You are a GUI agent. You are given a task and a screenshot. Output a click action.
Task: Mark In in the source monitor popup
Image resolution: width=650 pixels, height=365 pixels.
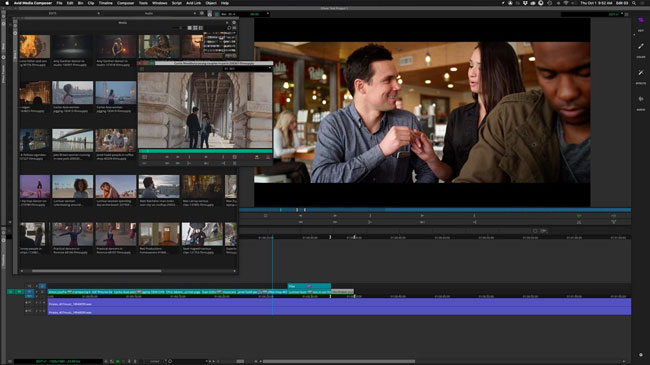(189, 157)
